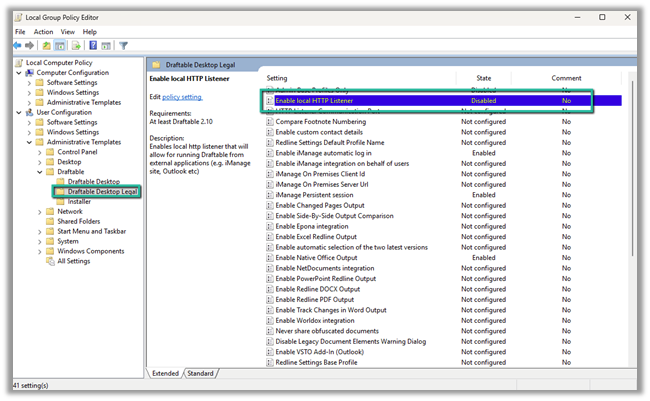650x401 pixels.
Task: Select Disable Legacy Document Elements Warning Dialog
Action: [x=351, y=342]
